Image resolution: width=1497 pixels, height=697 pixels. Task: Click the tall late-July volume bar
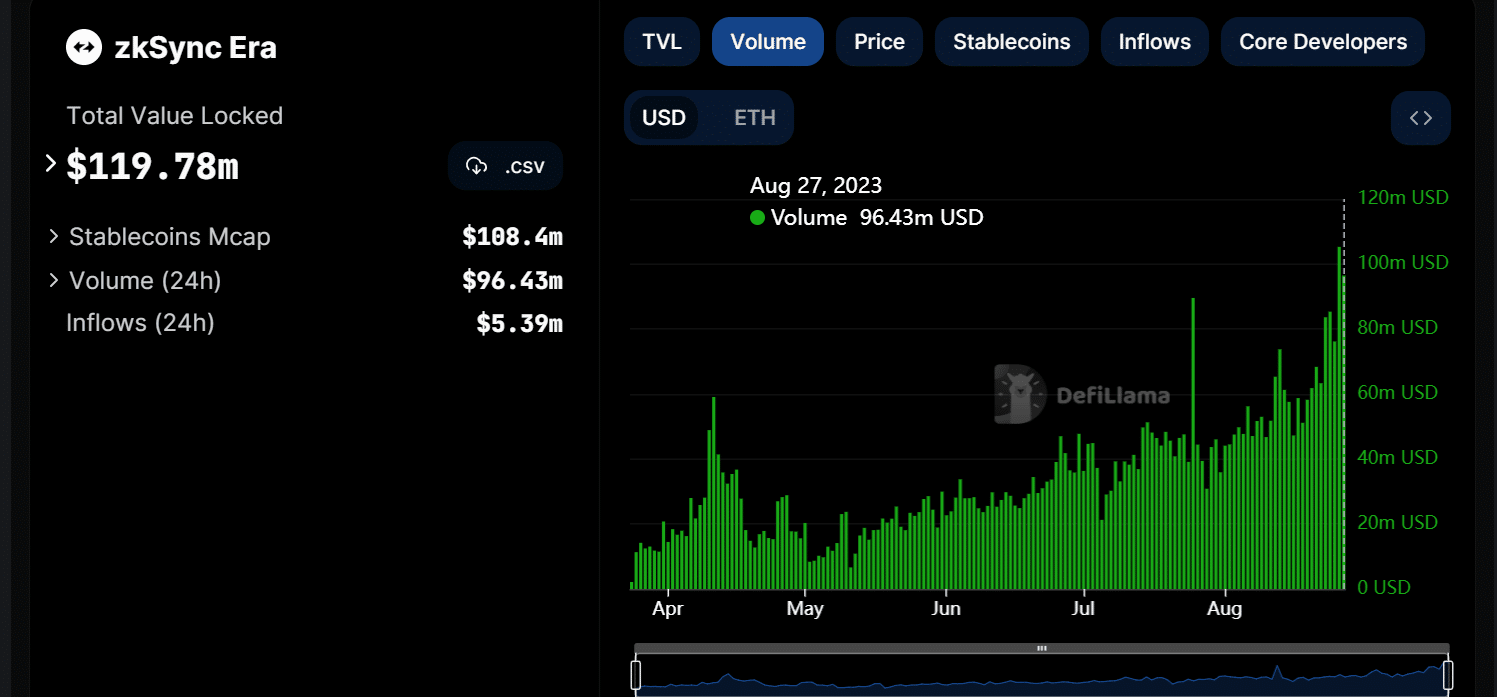point(1193,443)
